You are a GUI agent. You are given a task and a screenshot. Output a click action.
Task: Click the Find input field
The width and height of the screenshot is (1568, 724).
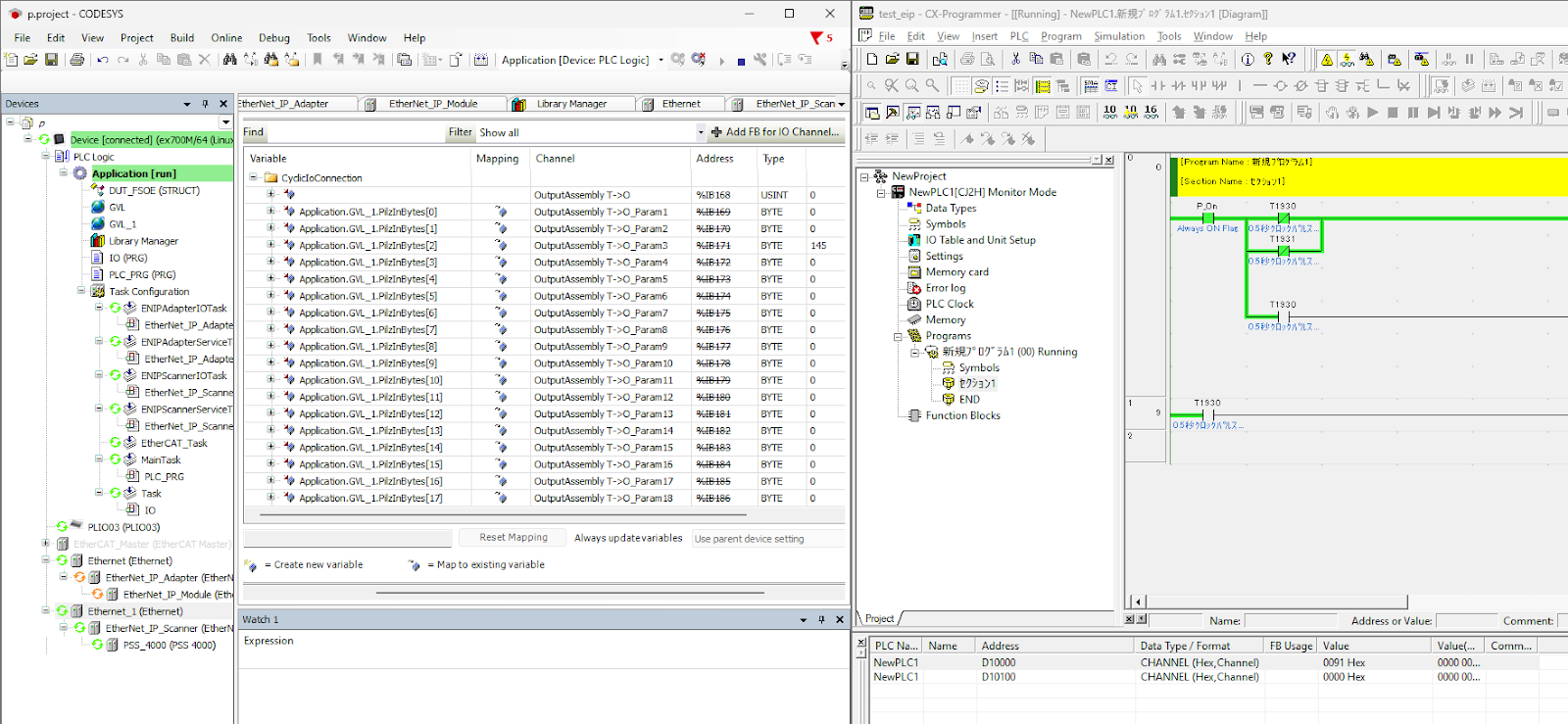tap(356, 132)
